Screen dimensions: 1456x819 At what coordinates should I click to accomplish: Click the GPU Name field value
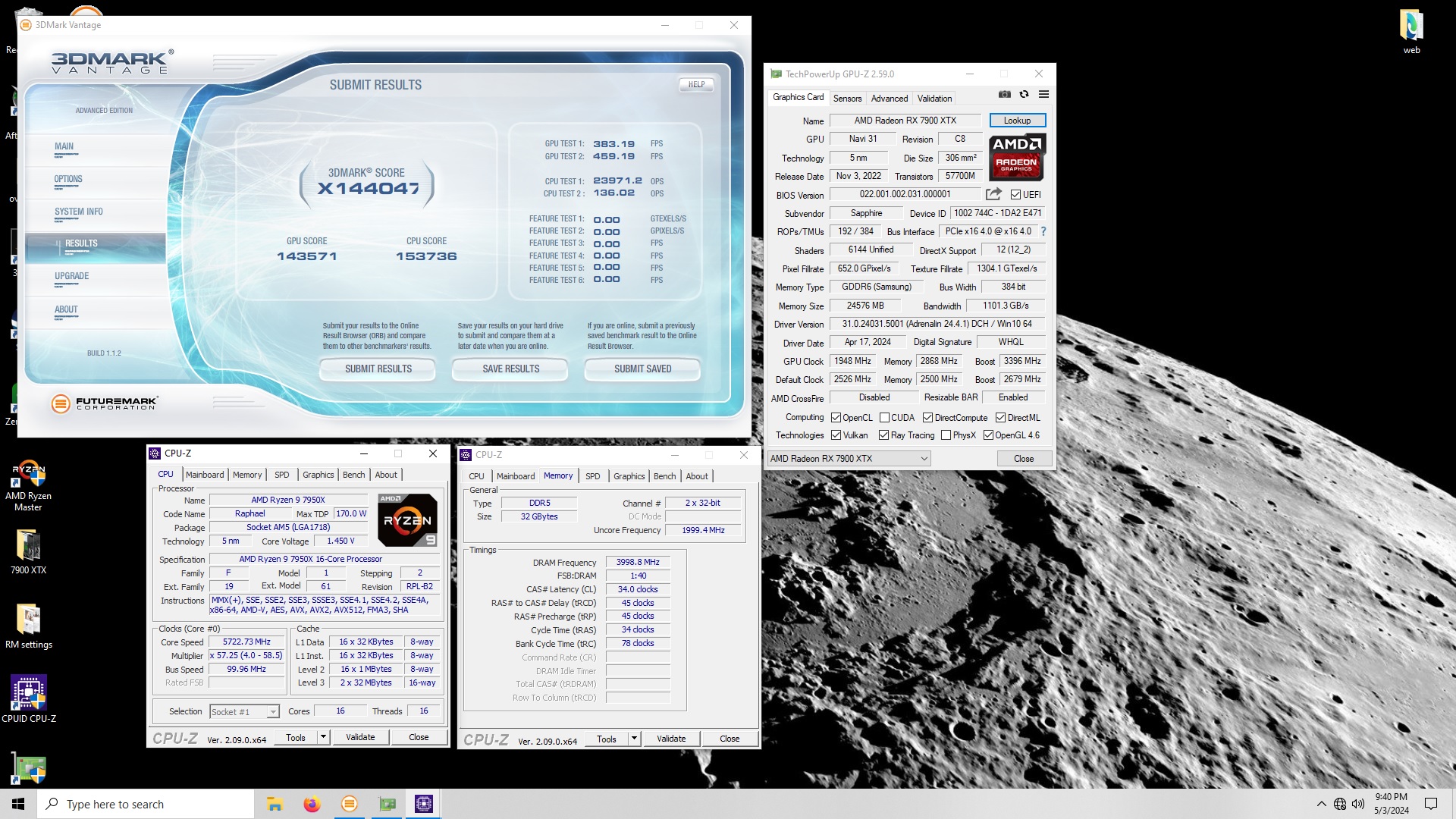pyautogui.click(x=905, y=121)
